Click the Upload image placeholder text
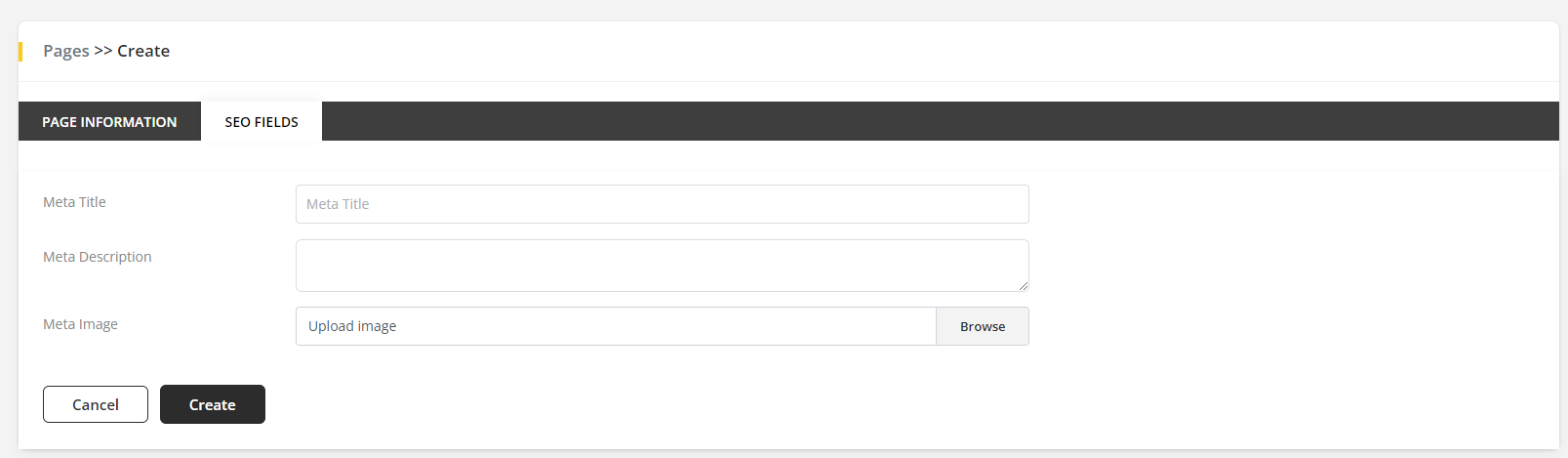The image size is (1568, 458). point(352,326)
